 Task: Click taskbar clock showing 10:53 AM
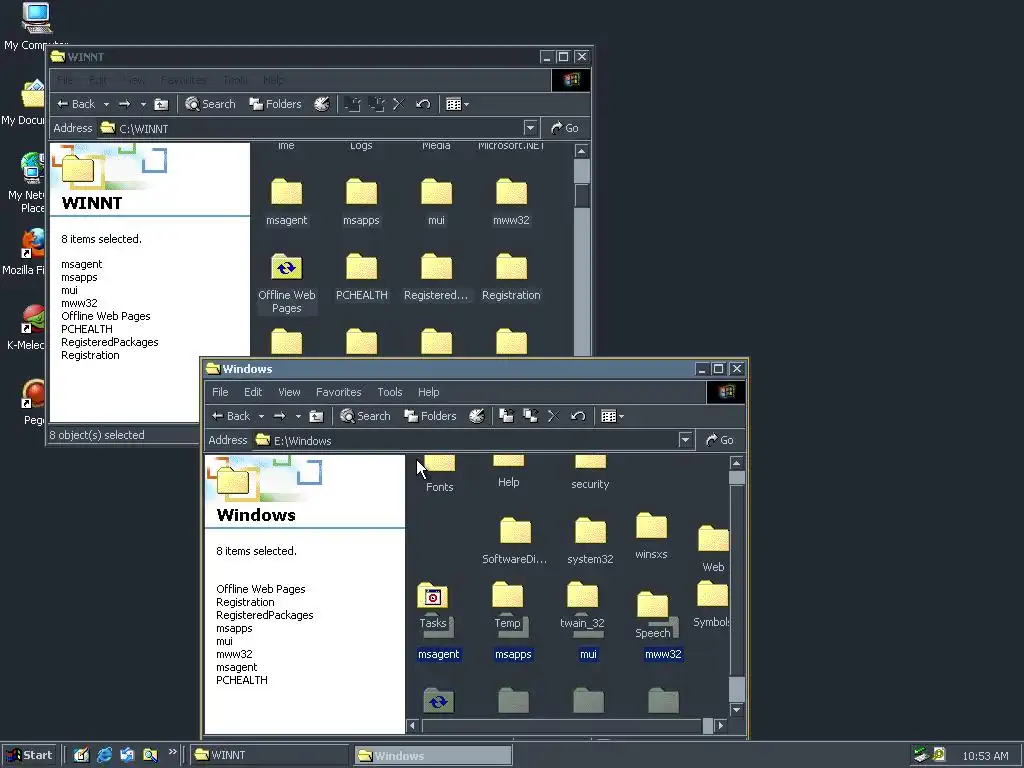click(985, 756)
